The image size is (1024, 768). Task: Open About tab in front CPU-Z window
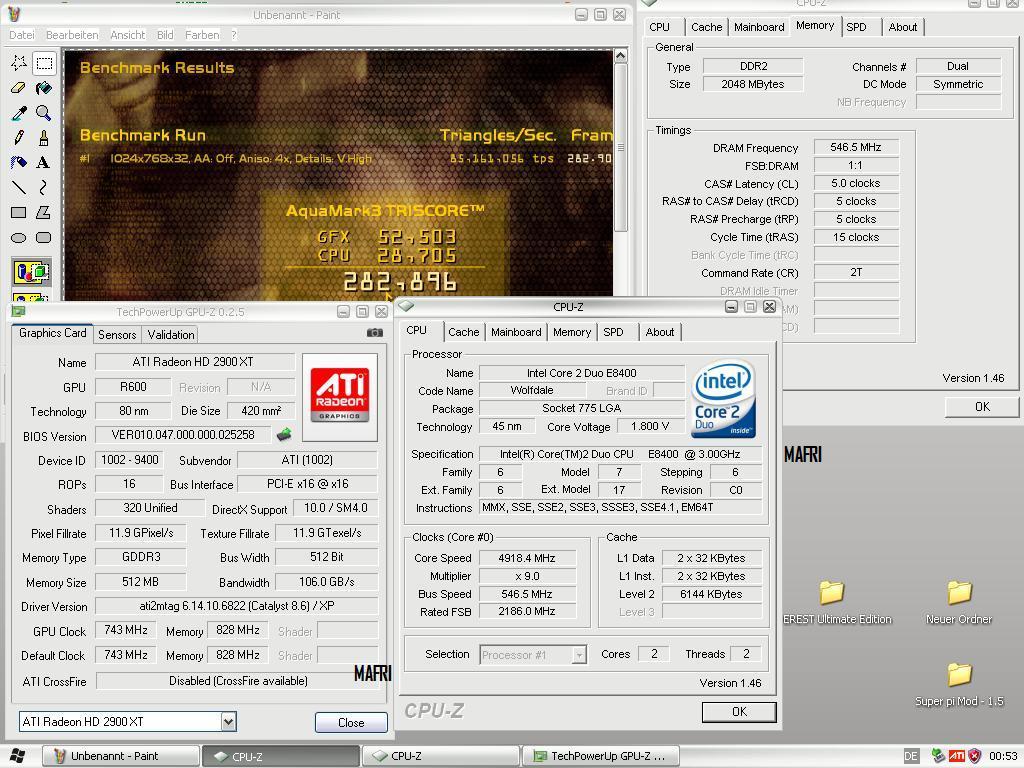tap(660, 332)
